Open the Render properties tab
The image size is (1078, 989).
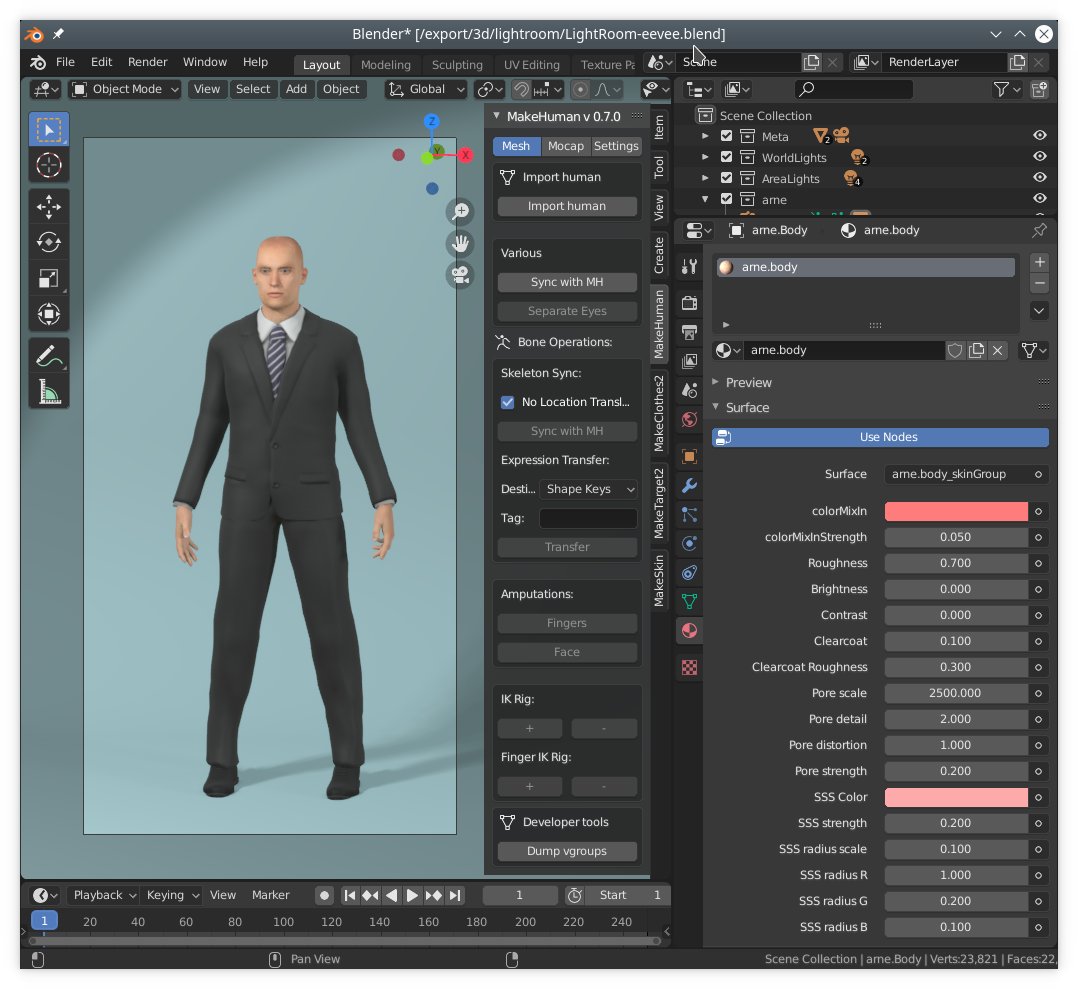click(689, 303)
